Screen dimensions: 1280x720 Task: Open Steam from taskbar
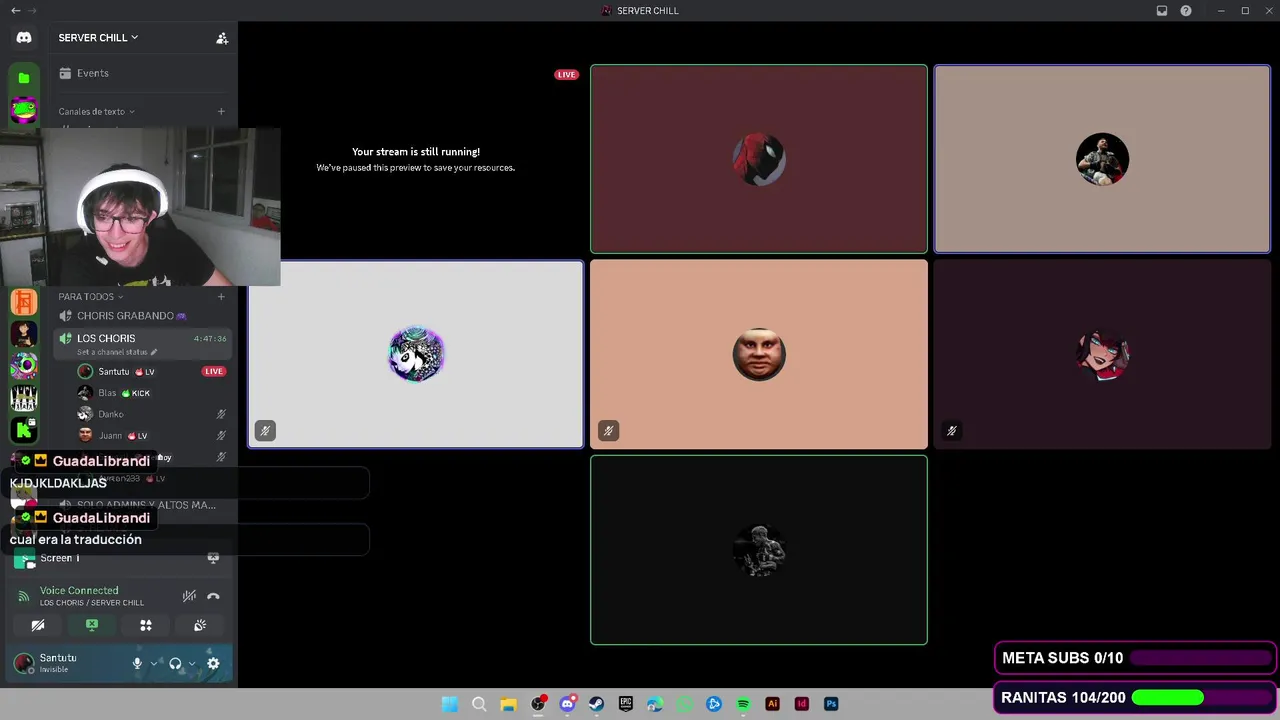596,704
